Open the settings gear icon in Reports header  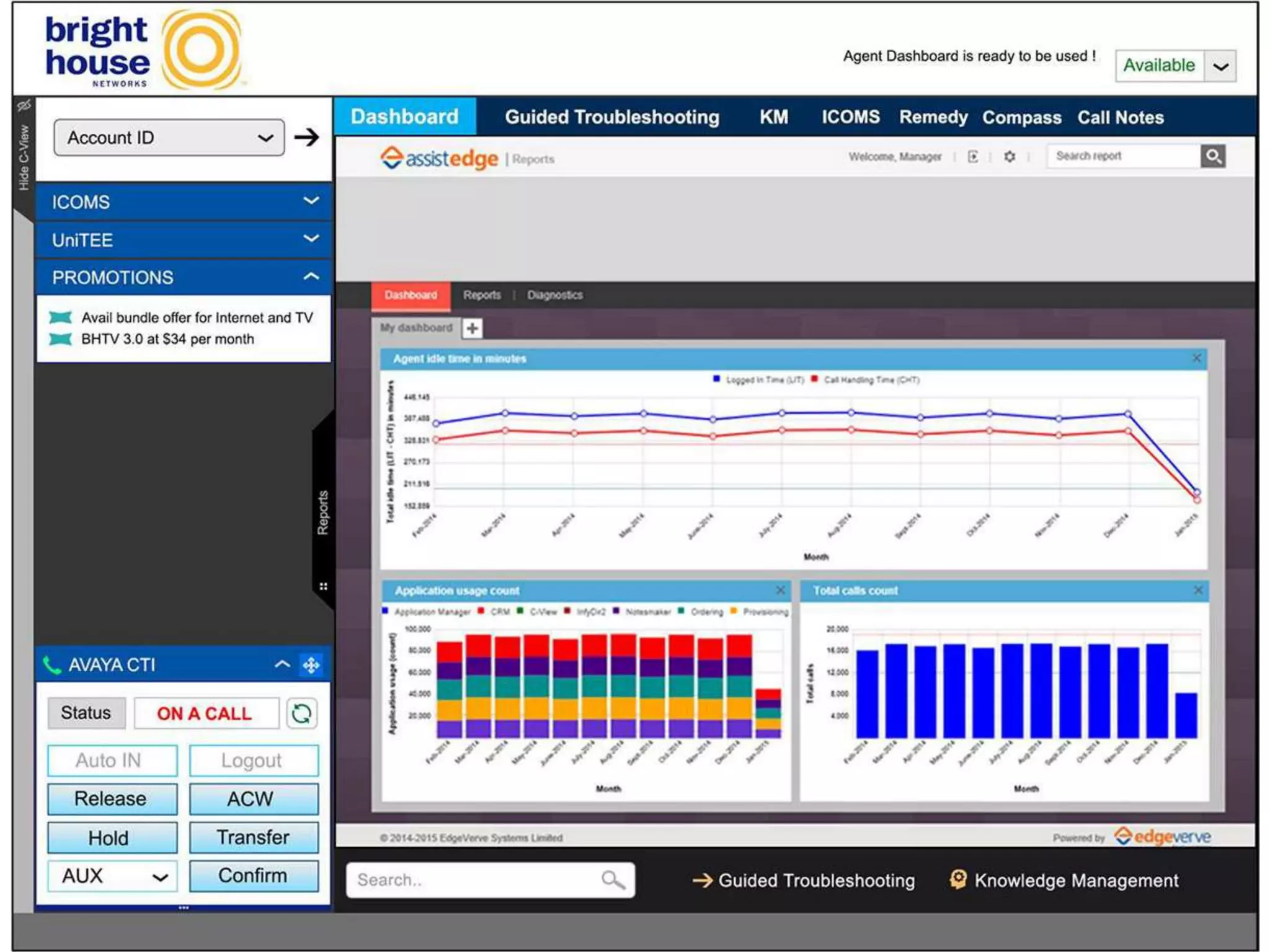click(1010, 157)
